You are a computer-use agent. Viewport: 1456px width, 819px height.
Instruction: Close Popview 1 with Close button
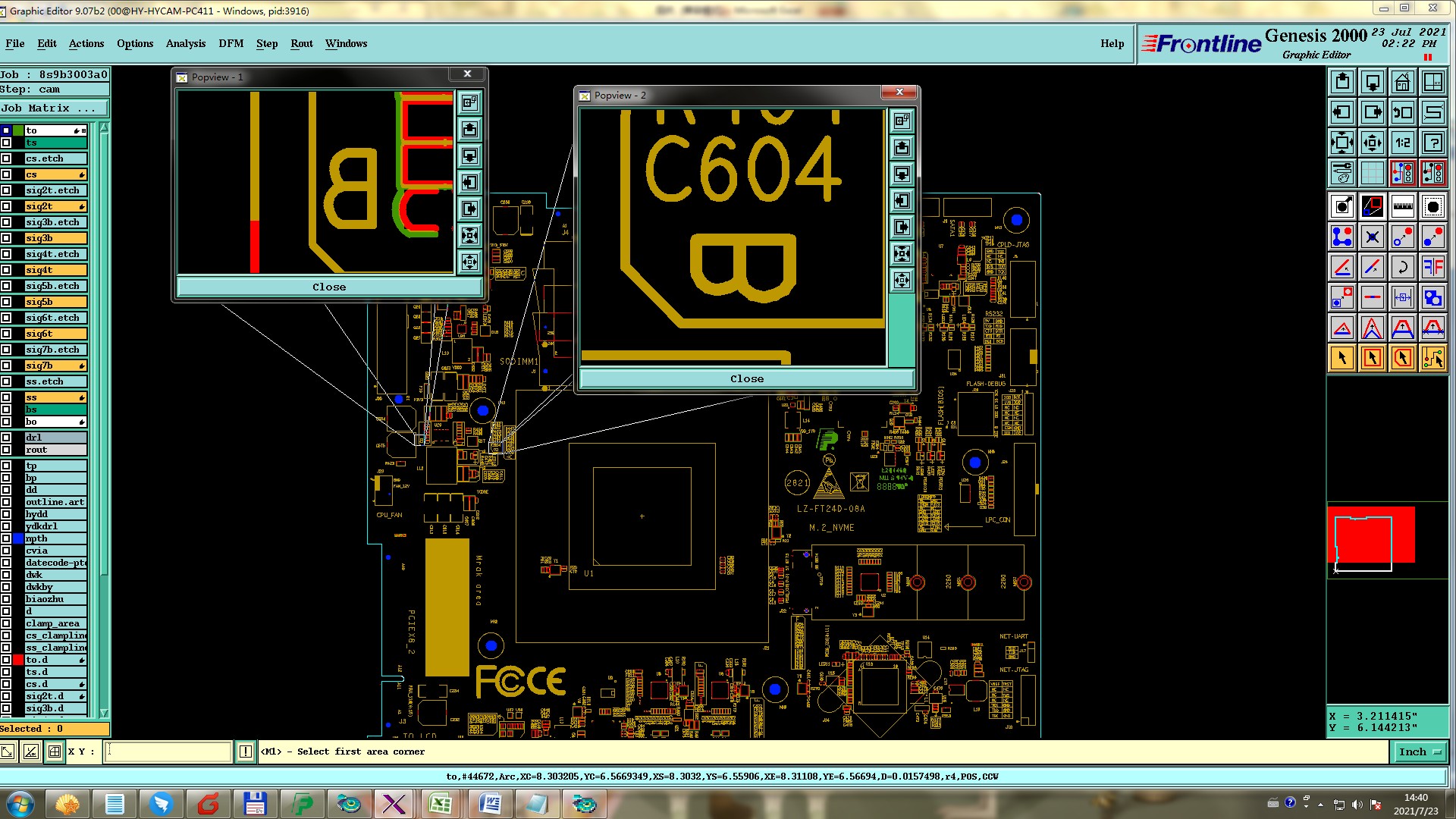click(x=328, y=287)
